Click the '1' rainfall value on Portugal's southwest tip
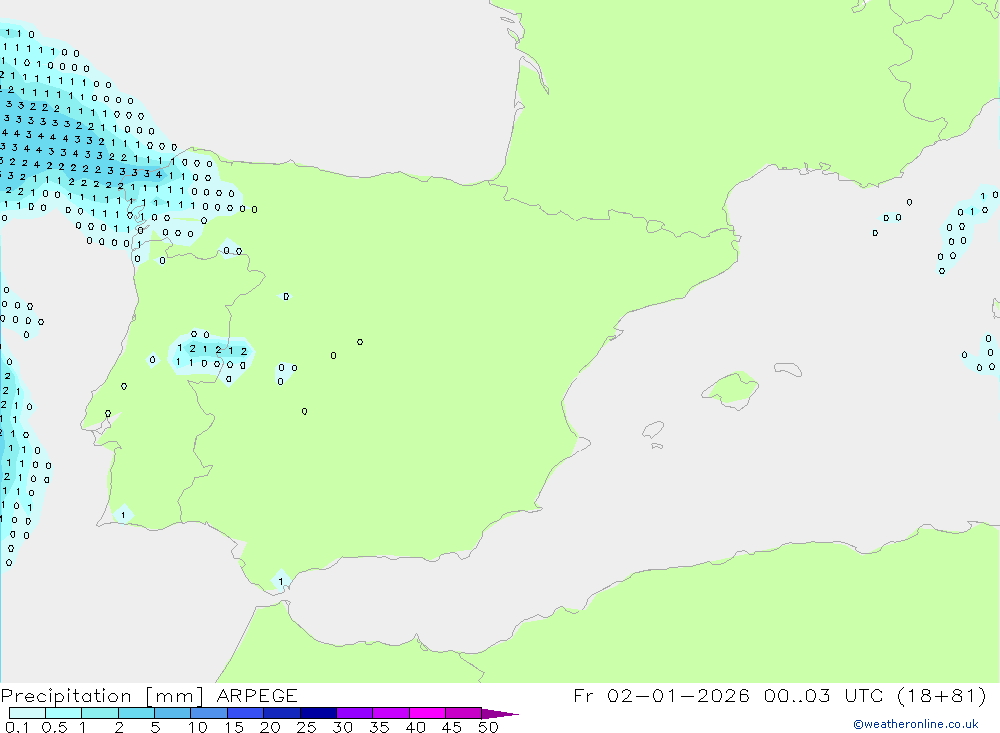The width and height of the screenshot is (1000, 733). 123,515
